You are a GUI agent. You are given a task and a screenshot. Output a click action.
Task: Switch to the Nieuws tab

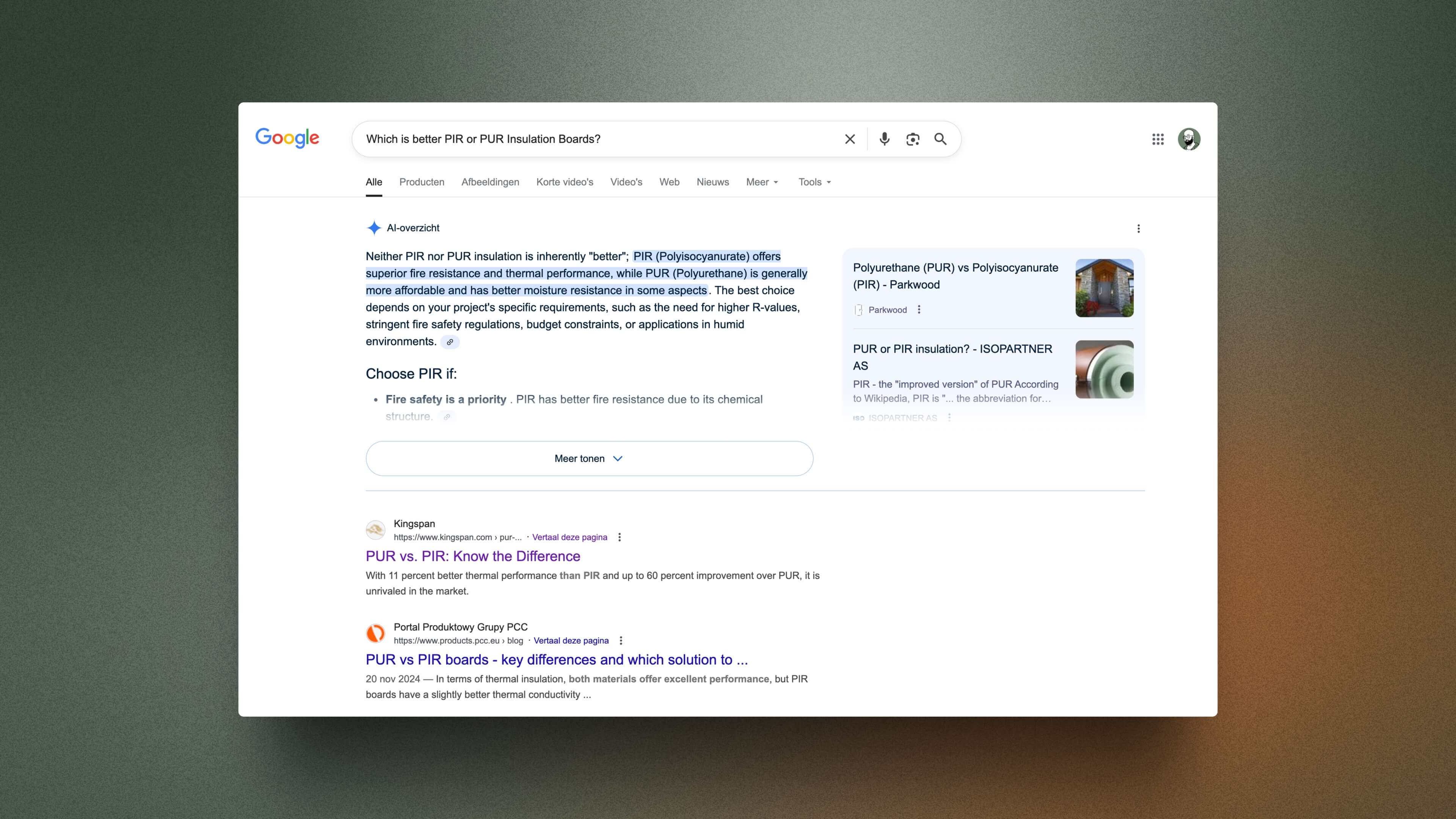tap(712, 182)
